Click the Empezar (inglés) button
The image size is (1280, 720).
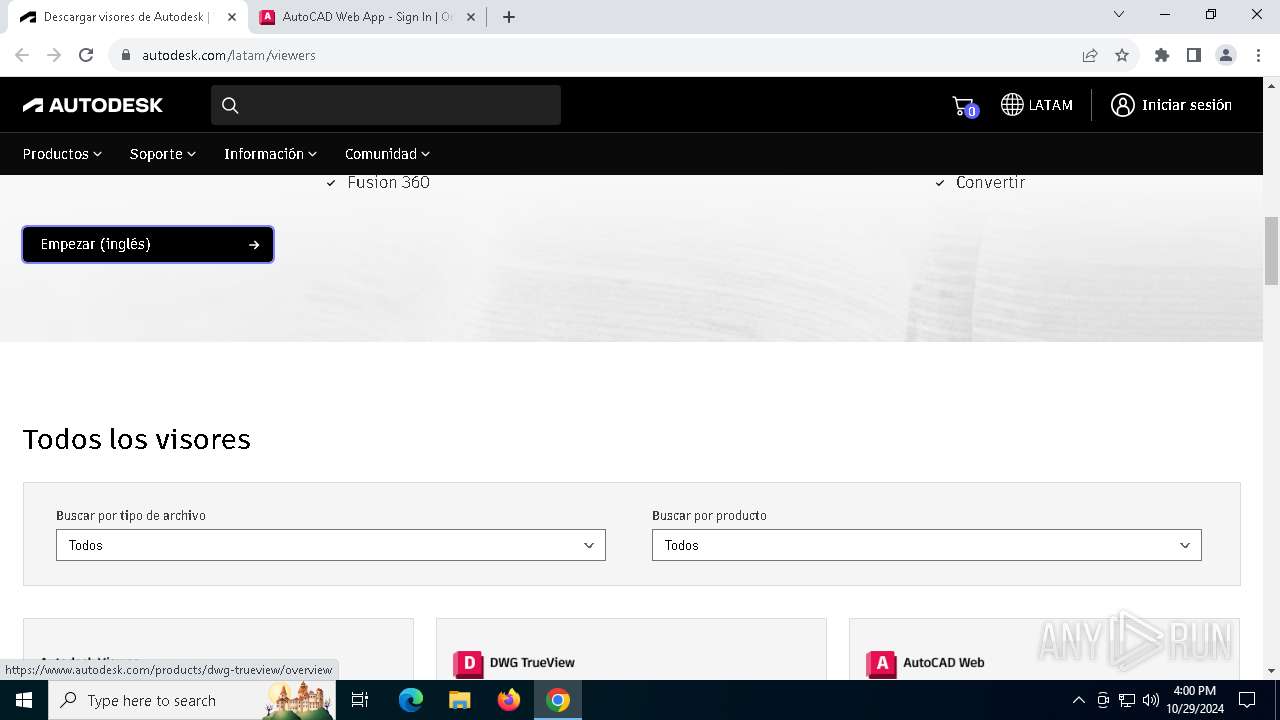point(148,244)
